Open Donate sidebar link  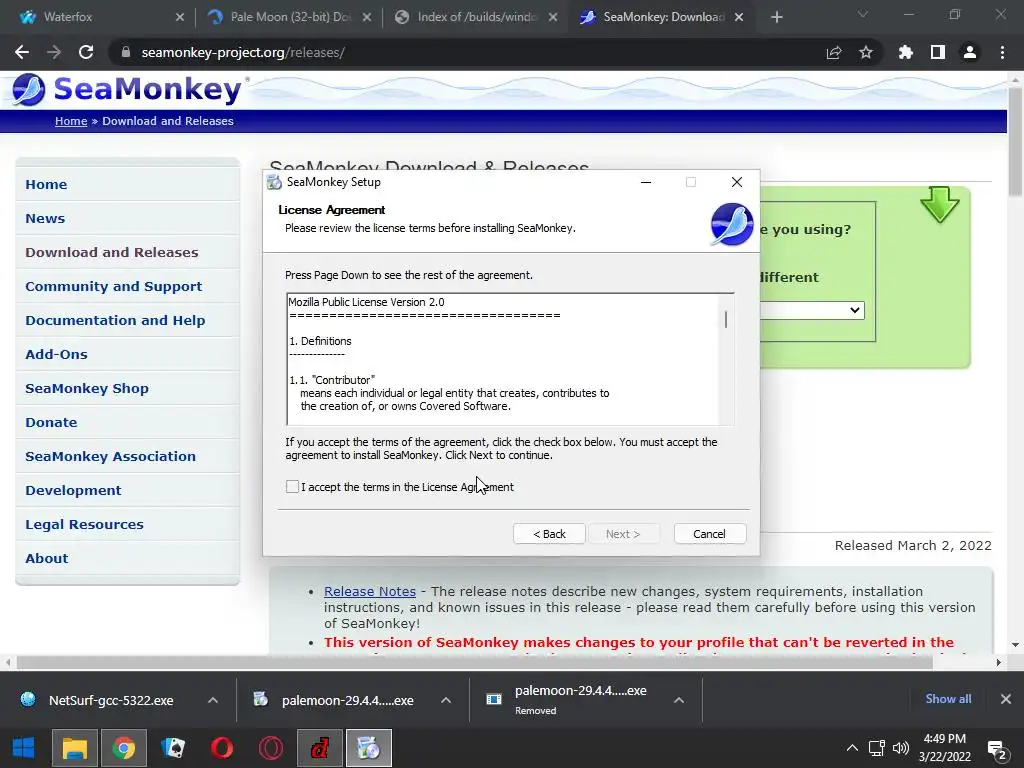click(x=51, y=422)
